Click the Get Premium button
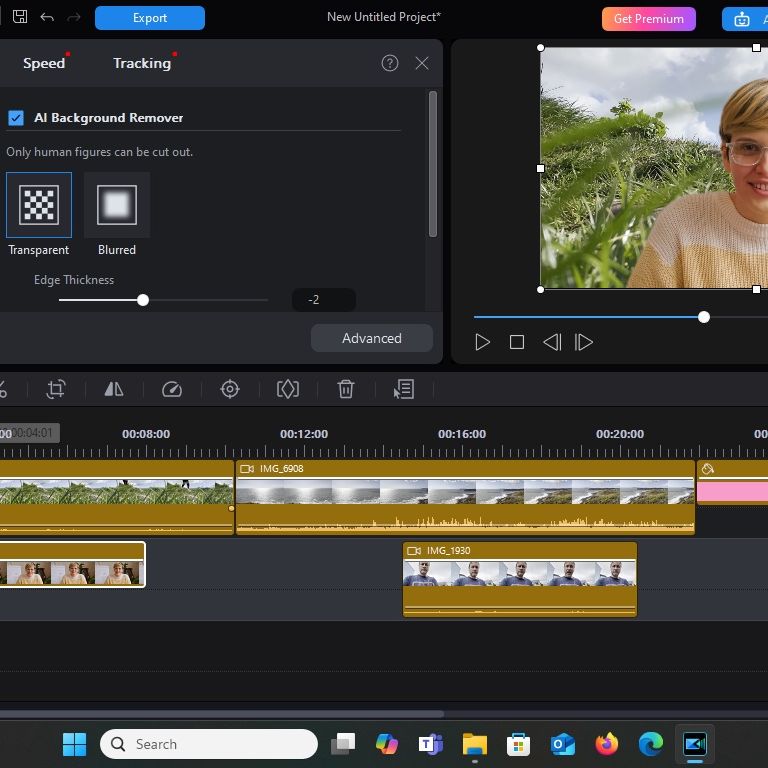The image size is (768, 768). (x=648, y=19)
